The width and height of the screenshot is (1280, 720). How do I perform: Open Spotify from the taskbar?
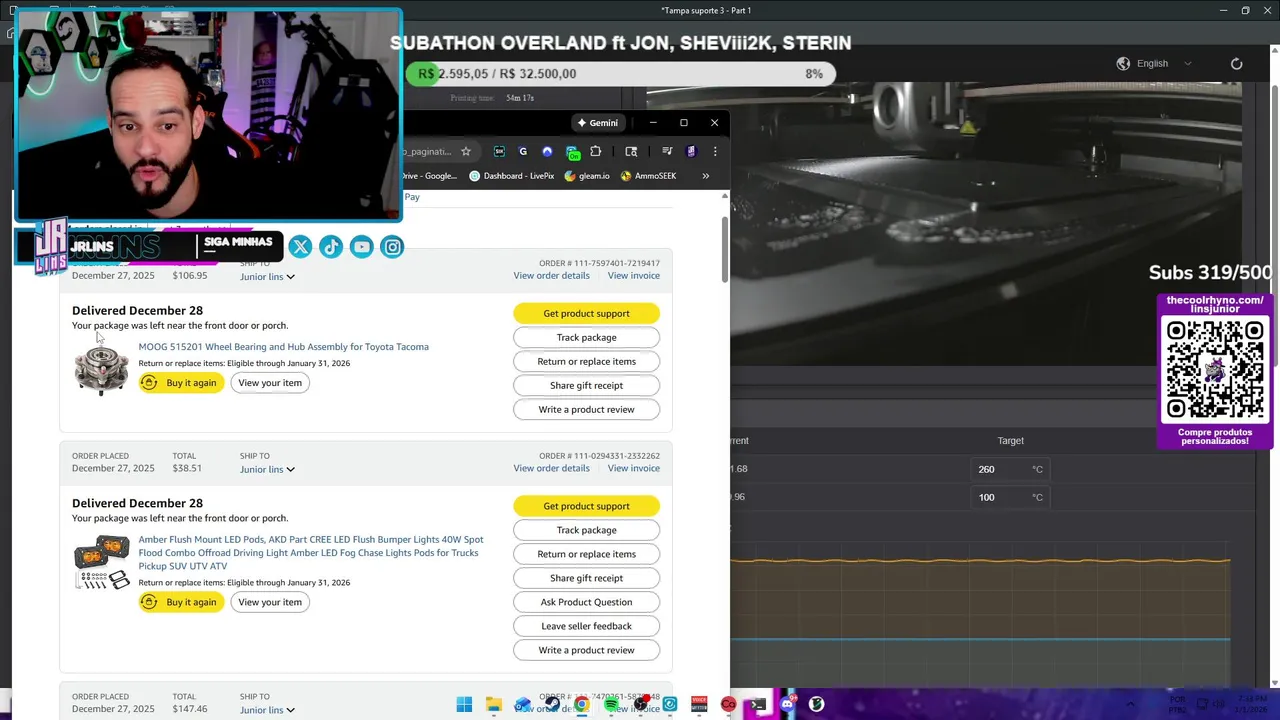(x=611, y=704)
